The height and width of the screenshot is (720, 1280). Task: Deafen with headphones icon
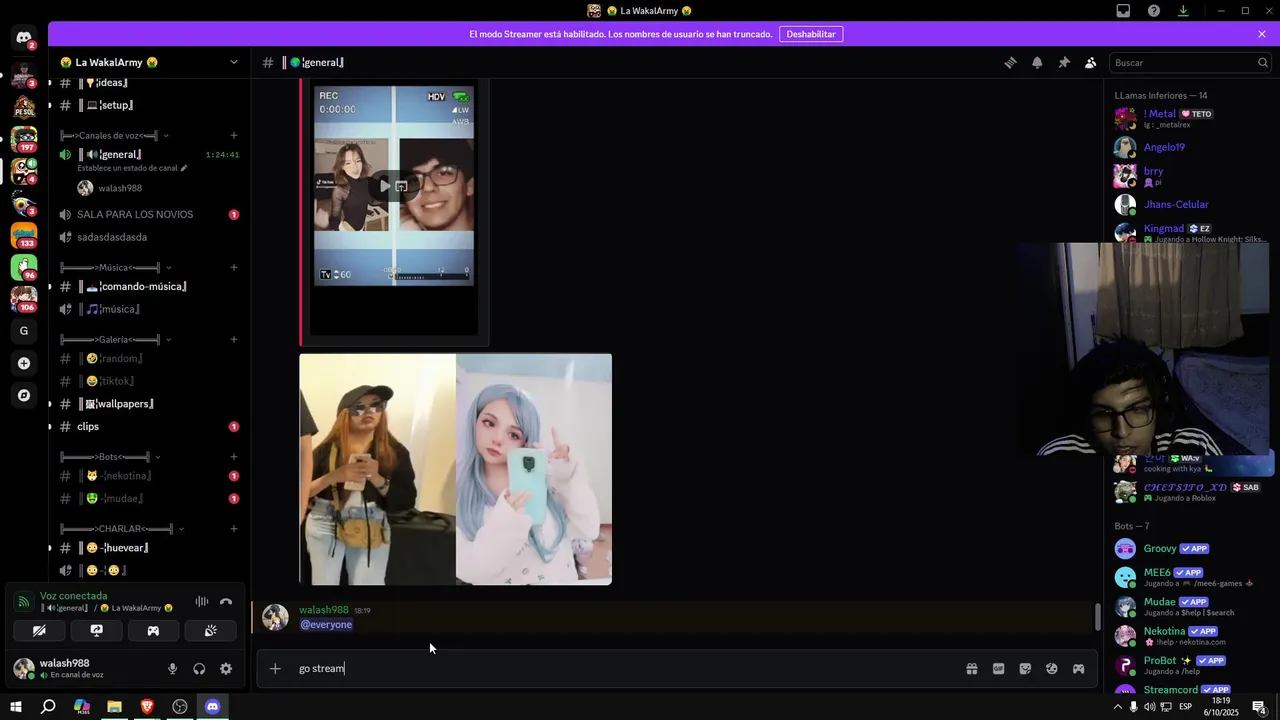pos(199,669)
